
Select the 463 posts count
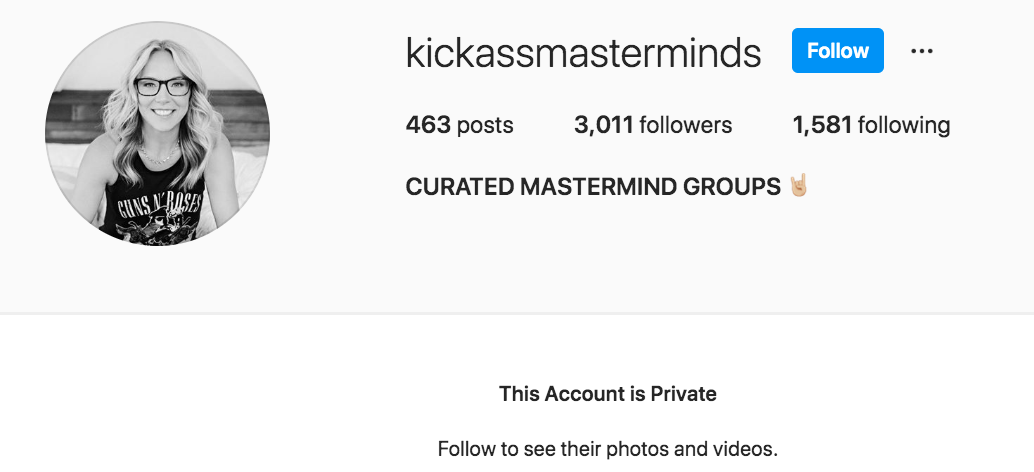tap(459, 125)
